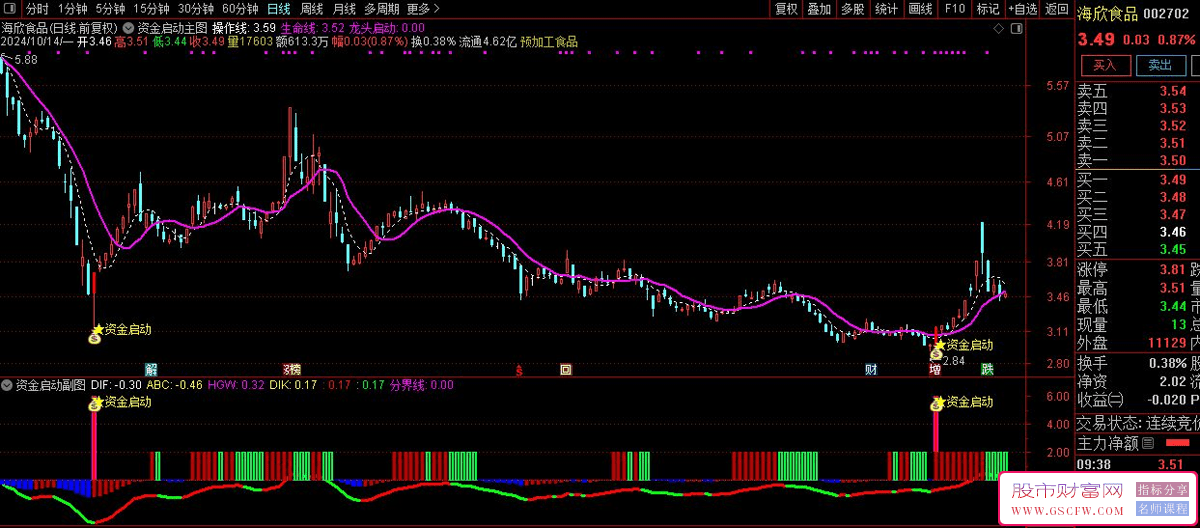
Task: Open the 多周期 multi-period view
Action: [x=382, y=9]
